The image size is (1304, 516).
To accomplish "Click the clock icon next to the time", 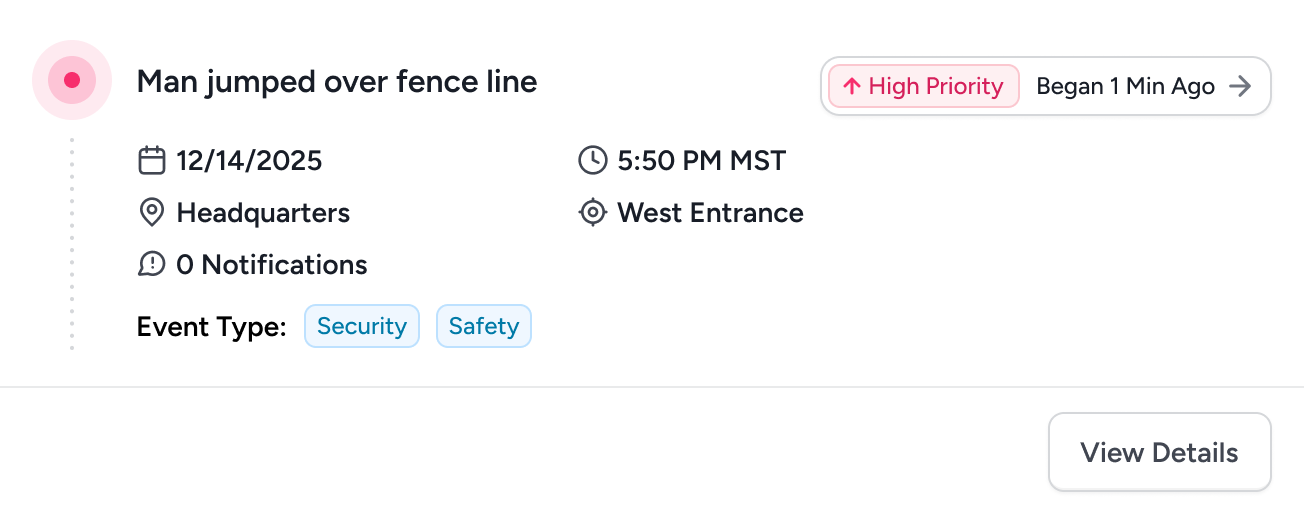I will 593,160.
